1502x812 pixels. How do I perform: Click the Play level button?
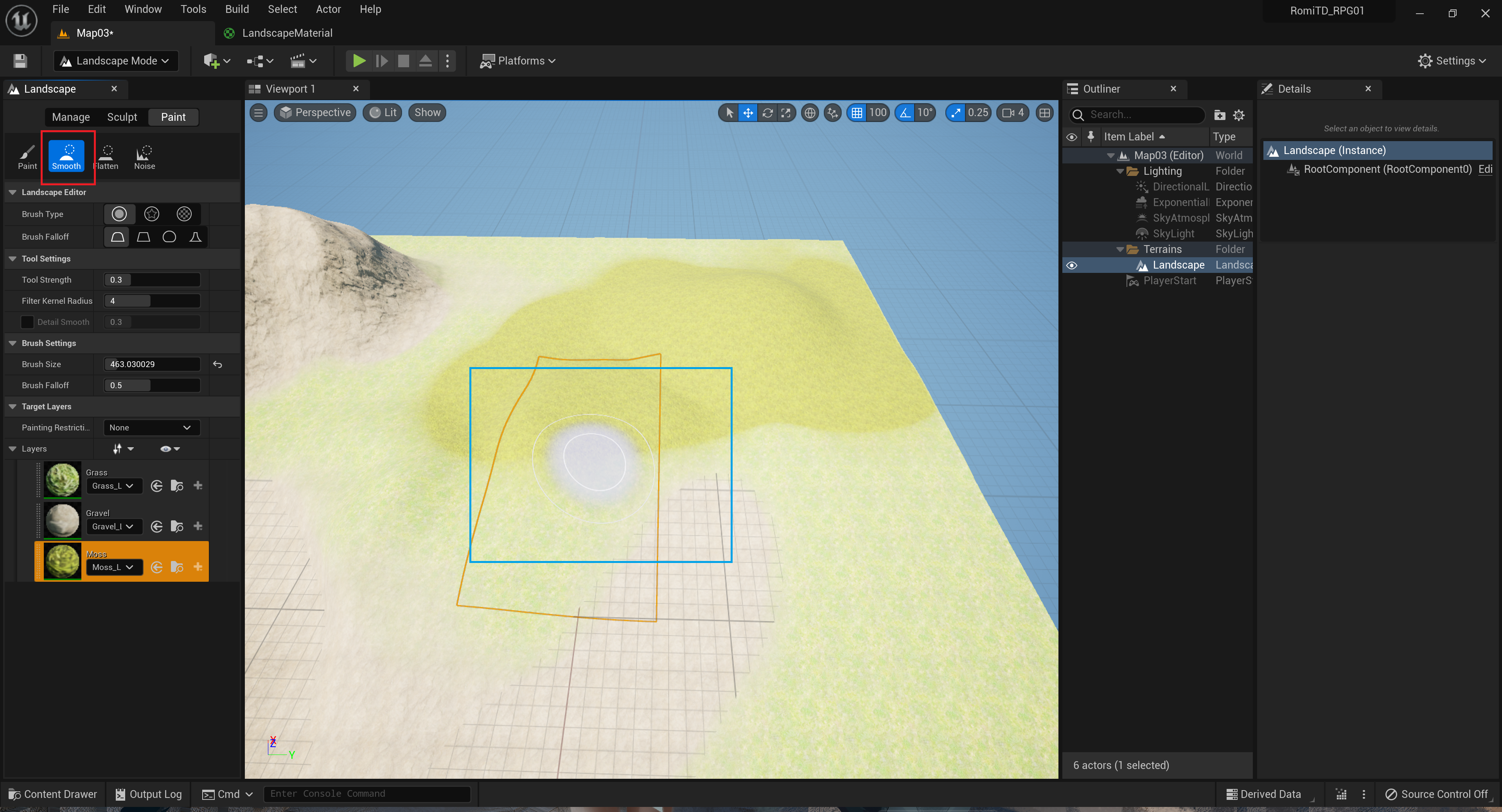359,61
